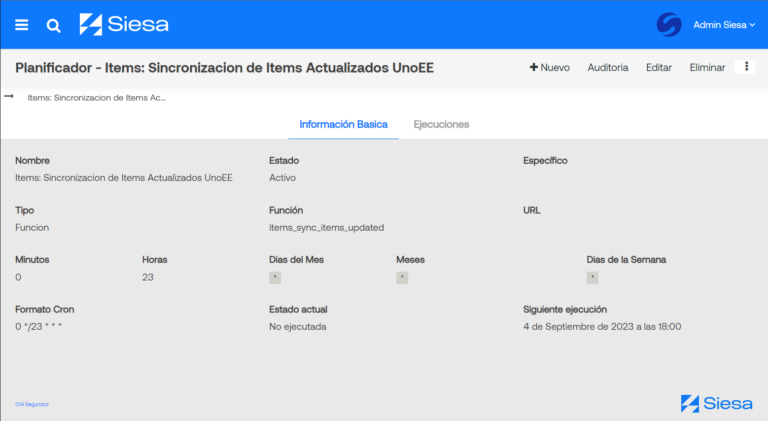The height and width of the screenshot is (421, 768).
Task: Click the function name 'items_sync_items_updated'
Action: click(x=327, y=228)
